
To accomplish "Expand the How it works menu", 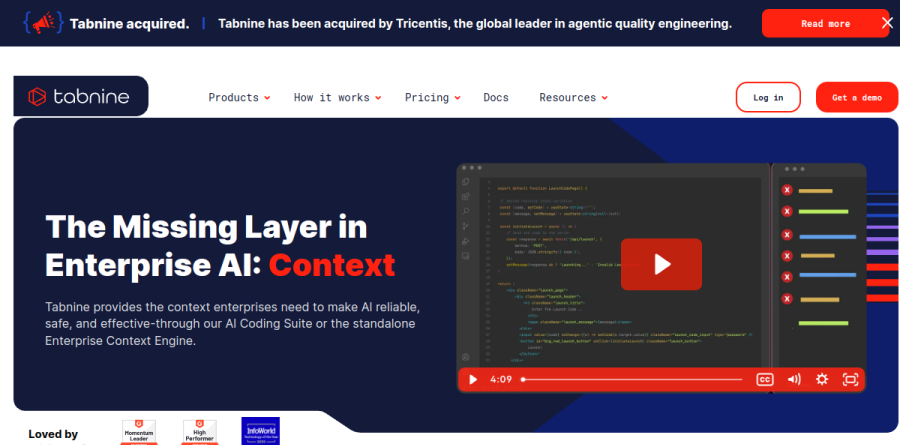I will (338, 98).
